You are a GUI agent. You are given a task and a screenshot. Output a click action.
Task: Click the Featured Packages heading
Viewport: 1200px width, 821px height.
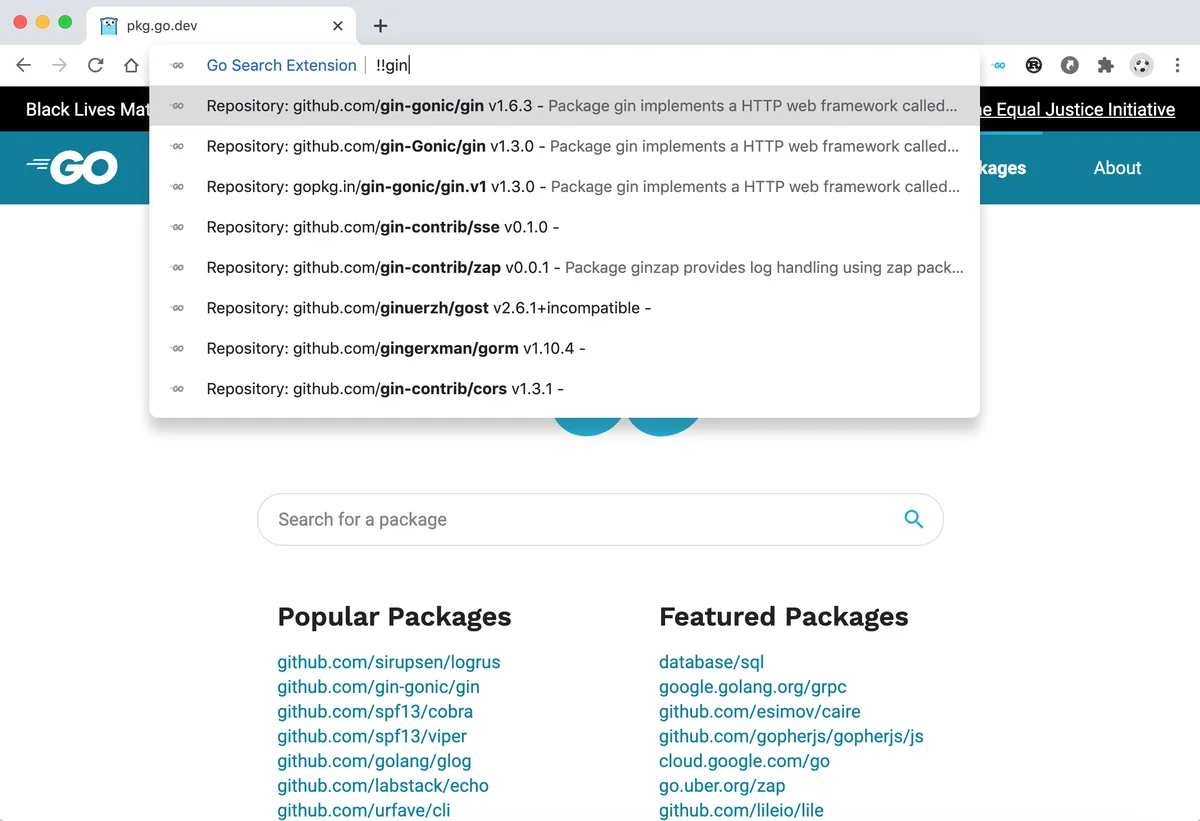(784, 617)
